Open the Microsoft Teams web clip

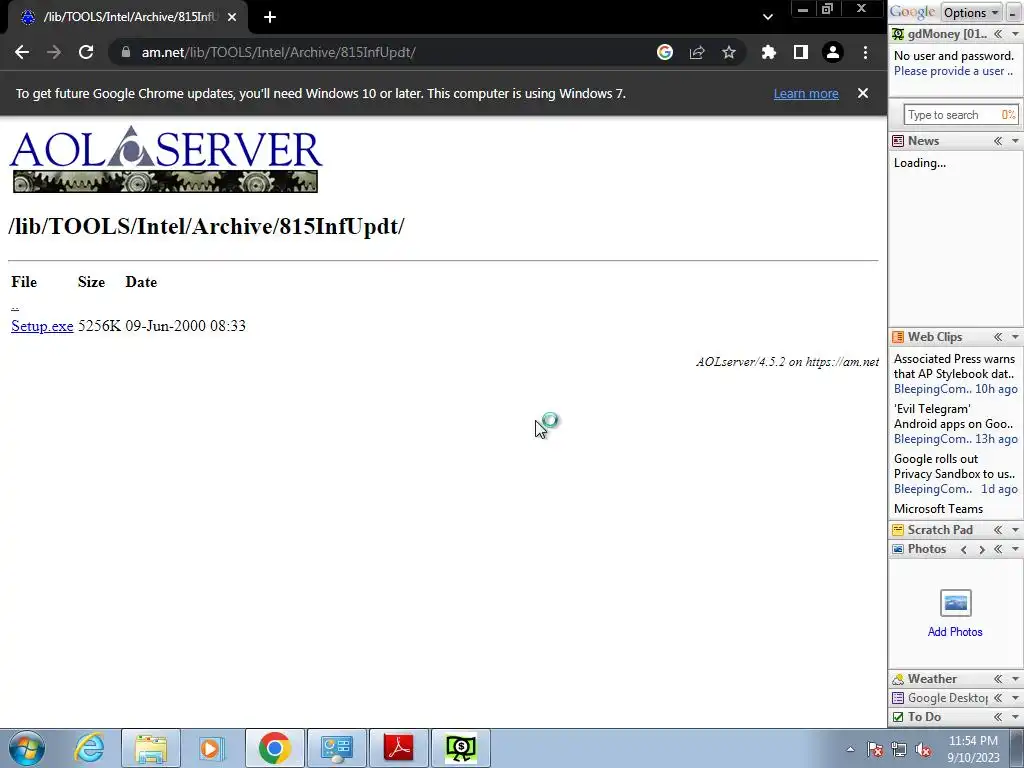(x=938, y=509)
